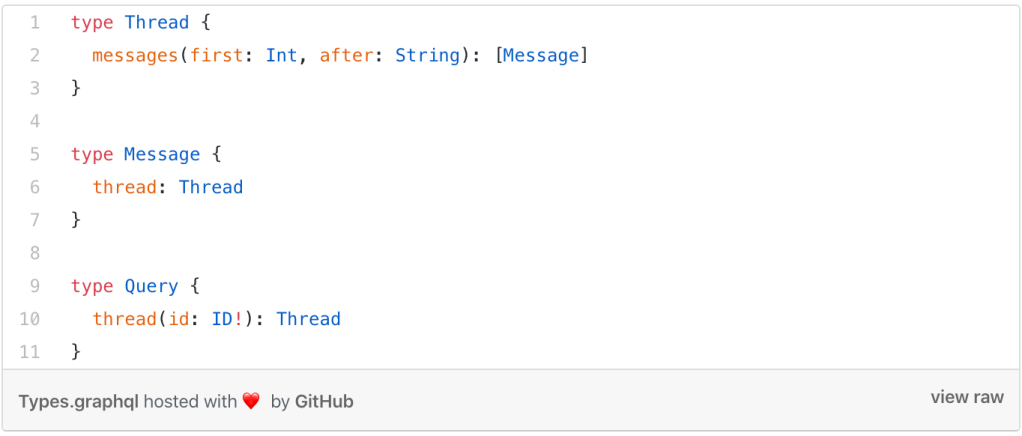This screenshot has width=1022, height=436.
Task: Click the Int type in messages arguments
Action: coord(281,55)
